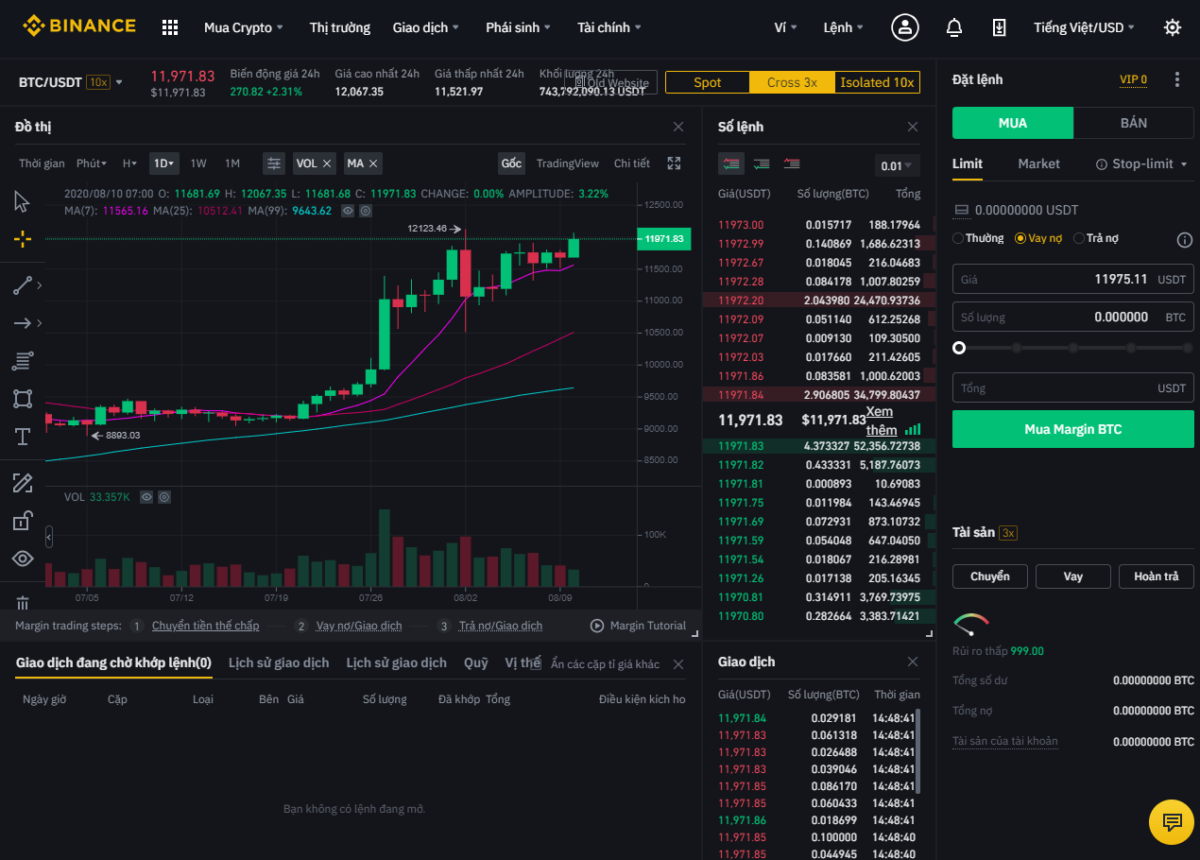Open the 0.01 depth precision dropdown
The width and height of the screenshot is (1200, 860).
point(896,166)
